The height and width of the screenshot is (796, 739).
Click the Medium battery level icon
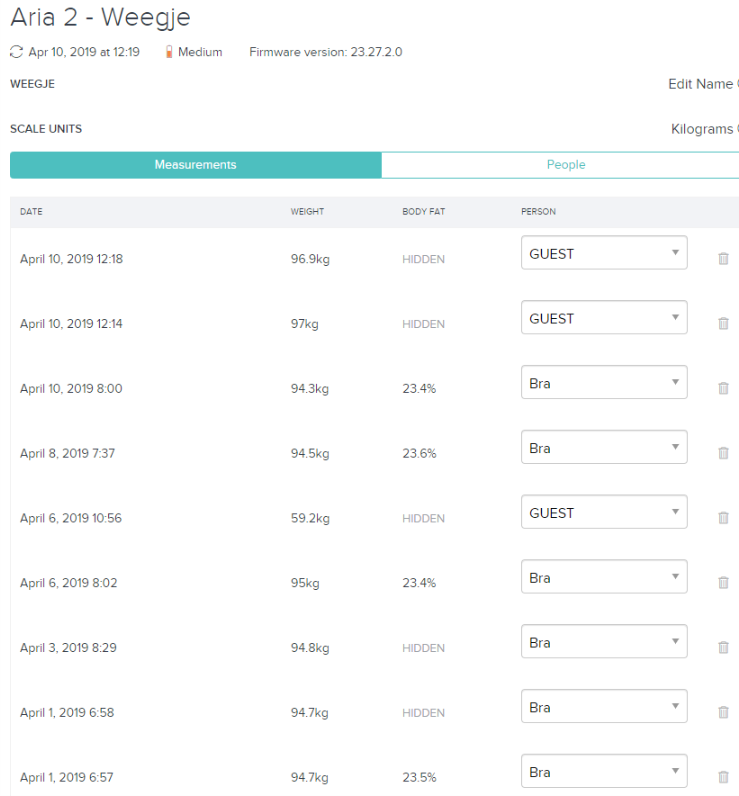pyautogui.click(x=169, y=52)
